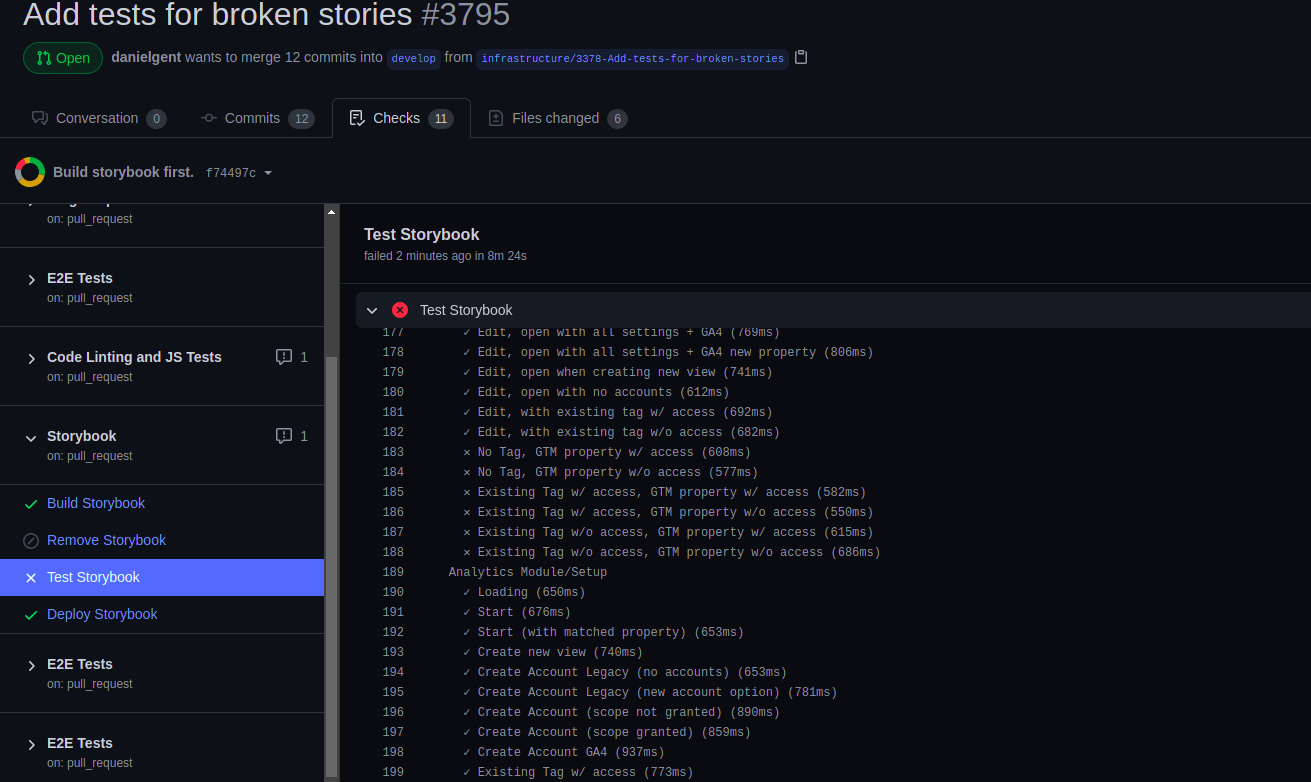
Task: Click 'Build storybook first.' commit title
Action: [x=123, y=172]
